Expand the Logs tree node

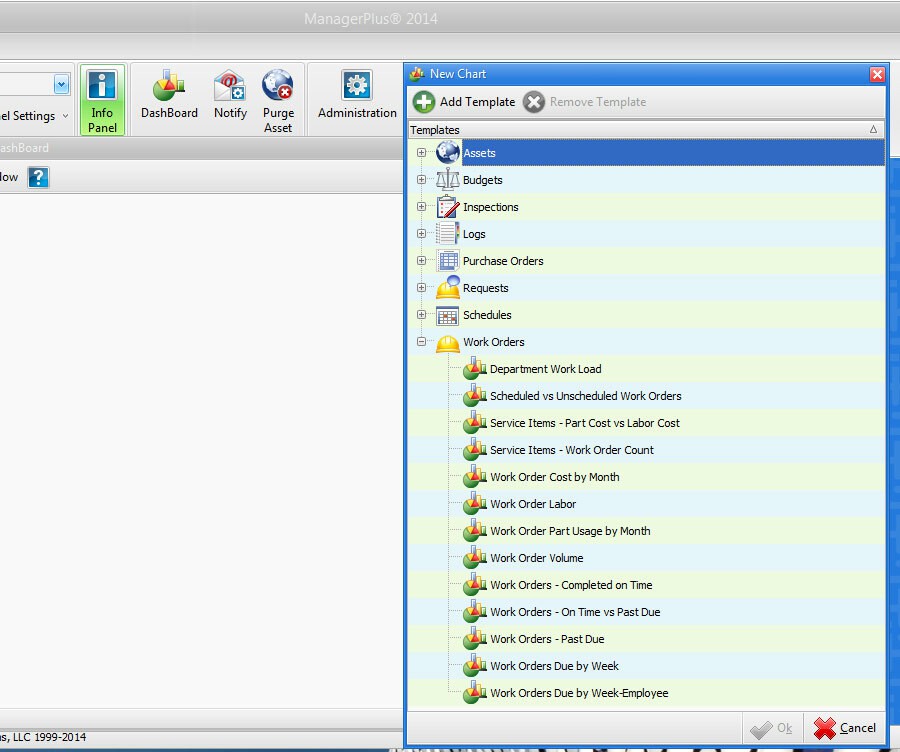421,234
